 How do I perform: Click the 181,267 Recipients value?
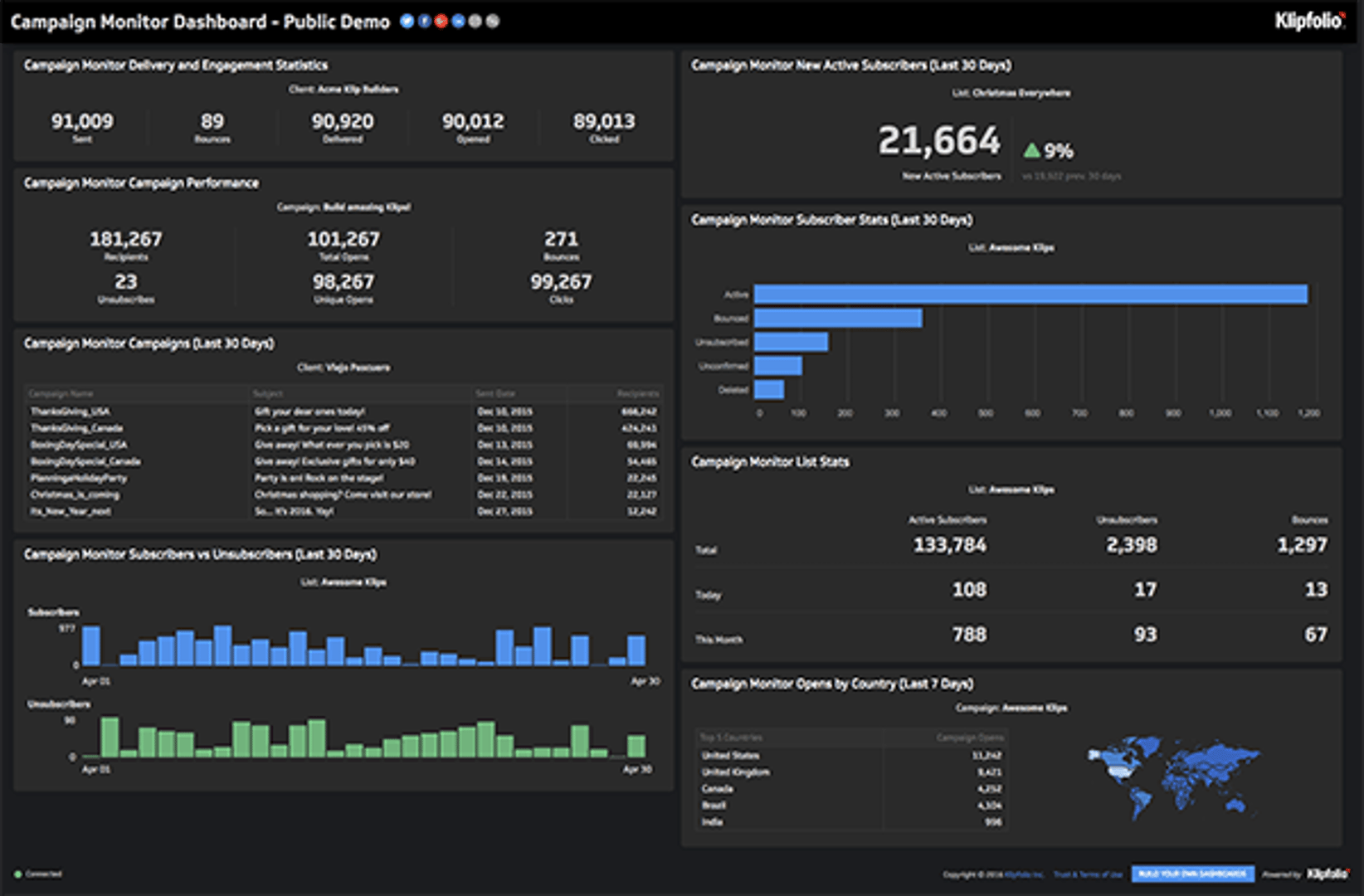pyautogui.click(x=126, y=239)
